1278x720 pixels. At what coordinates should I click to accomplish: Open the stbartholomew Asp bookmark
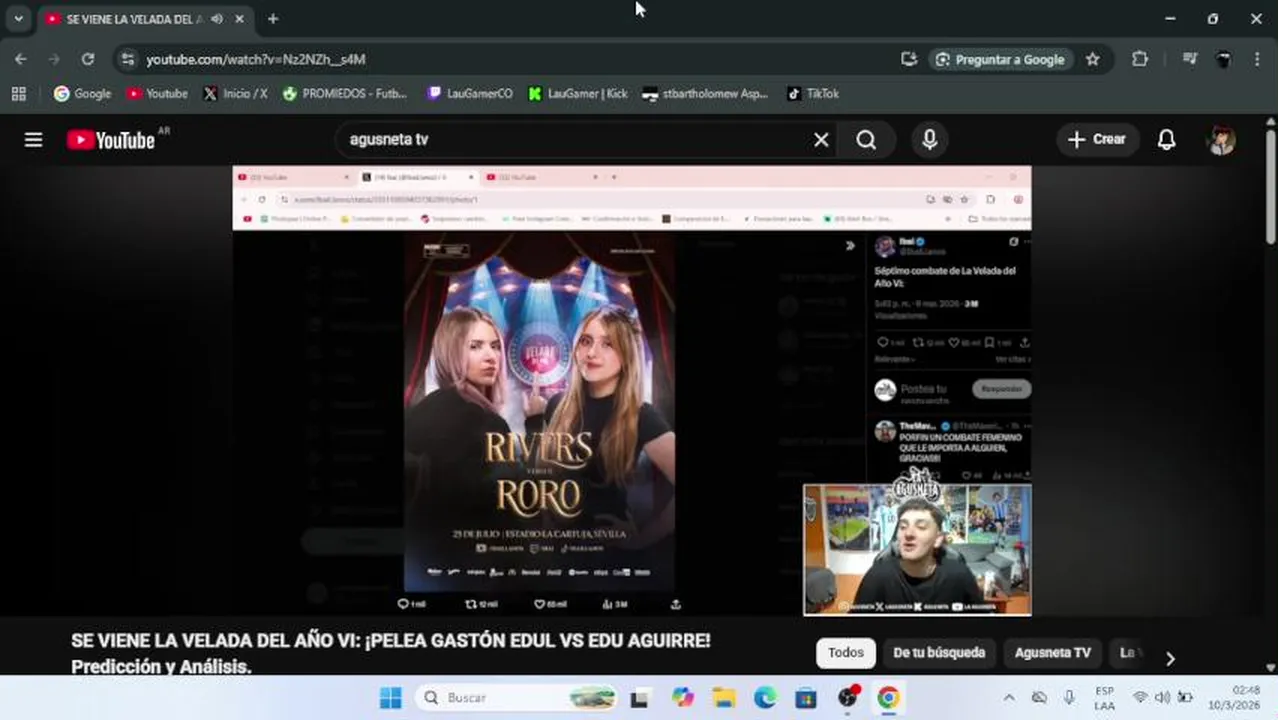705,93
